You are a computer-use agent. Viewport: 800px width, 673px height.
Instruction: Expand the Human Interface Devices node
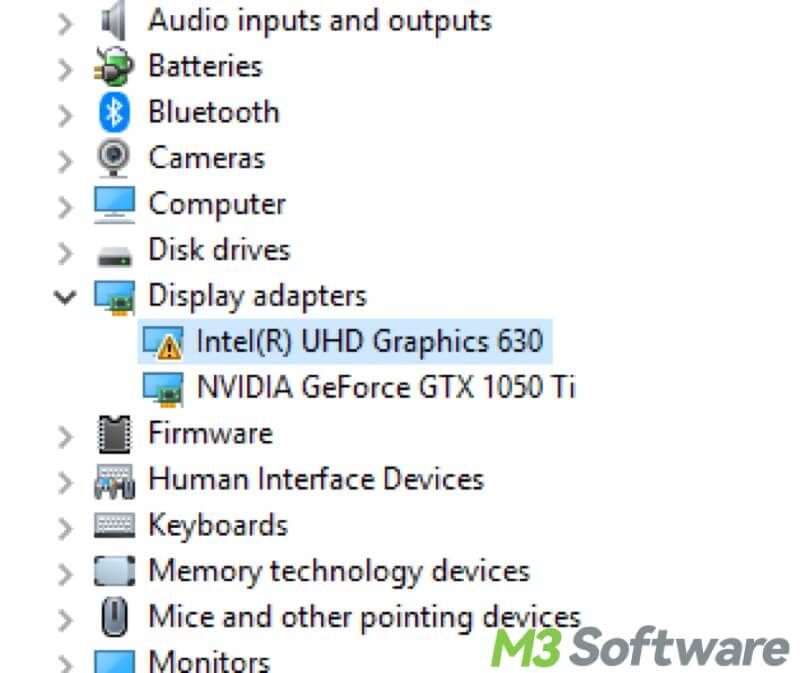click(65, 483)
